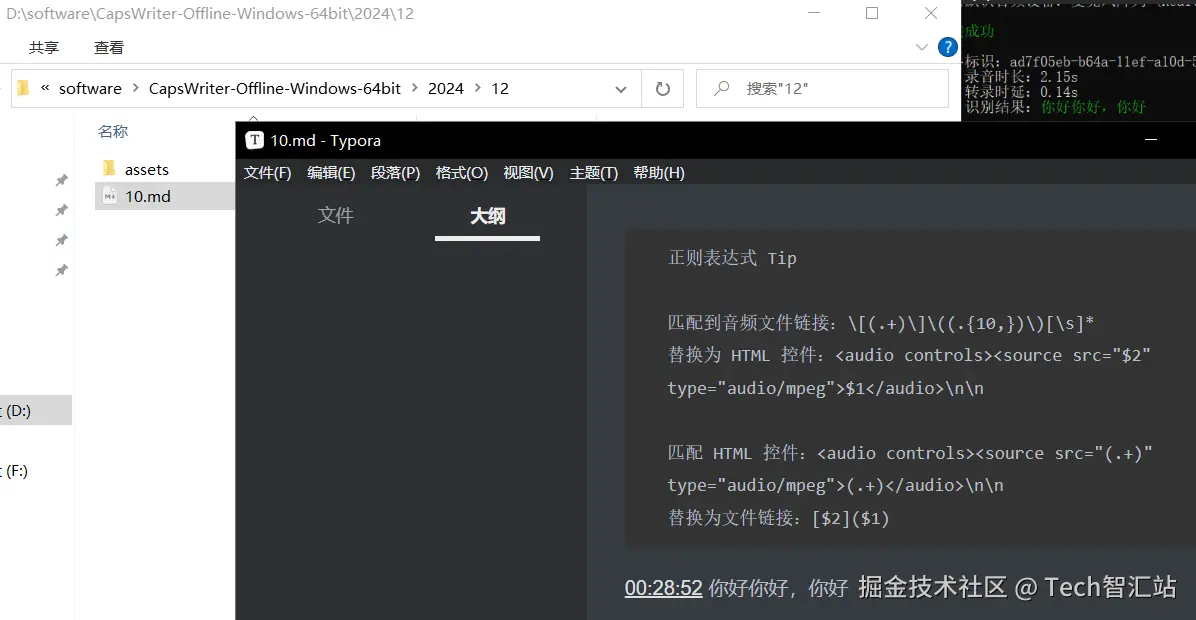The image size is (1196, 620).
Task: Click the search magnifier icon
Action: 720,88
